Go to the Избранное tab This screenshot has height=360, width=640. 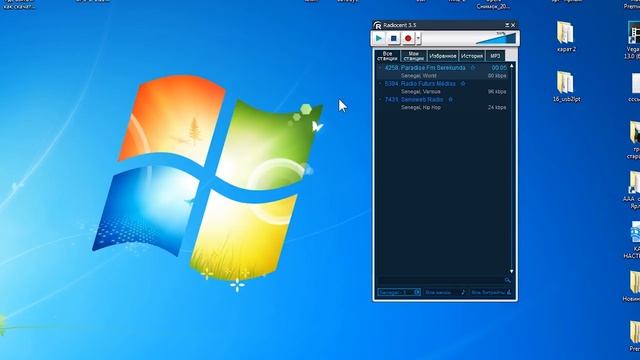click(443, 56)
